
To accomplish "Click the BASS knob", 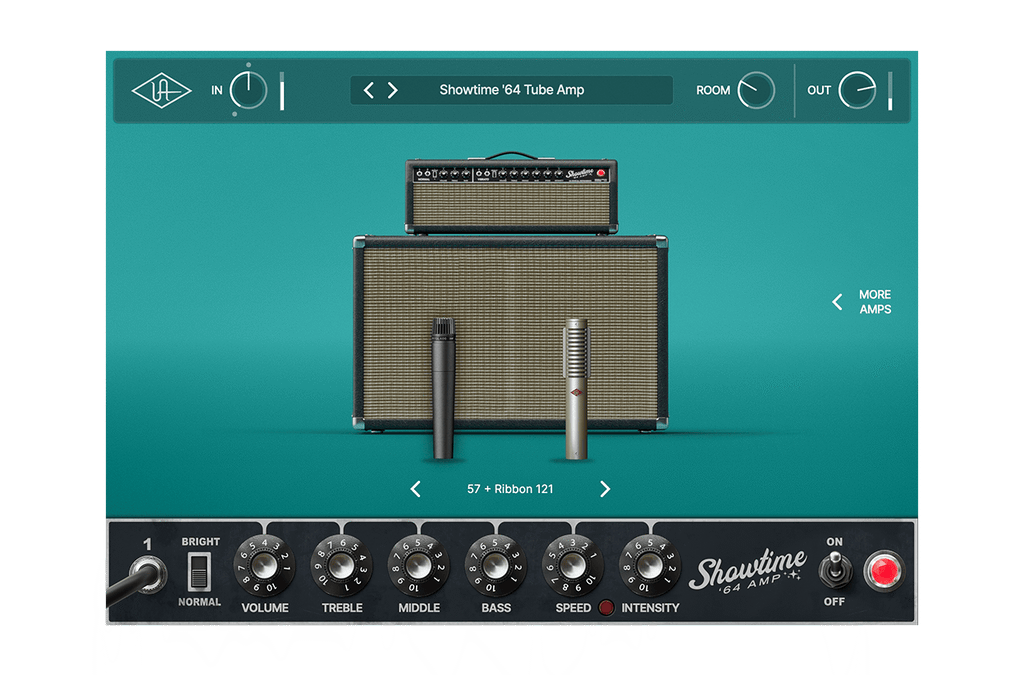I will point(495,567).
